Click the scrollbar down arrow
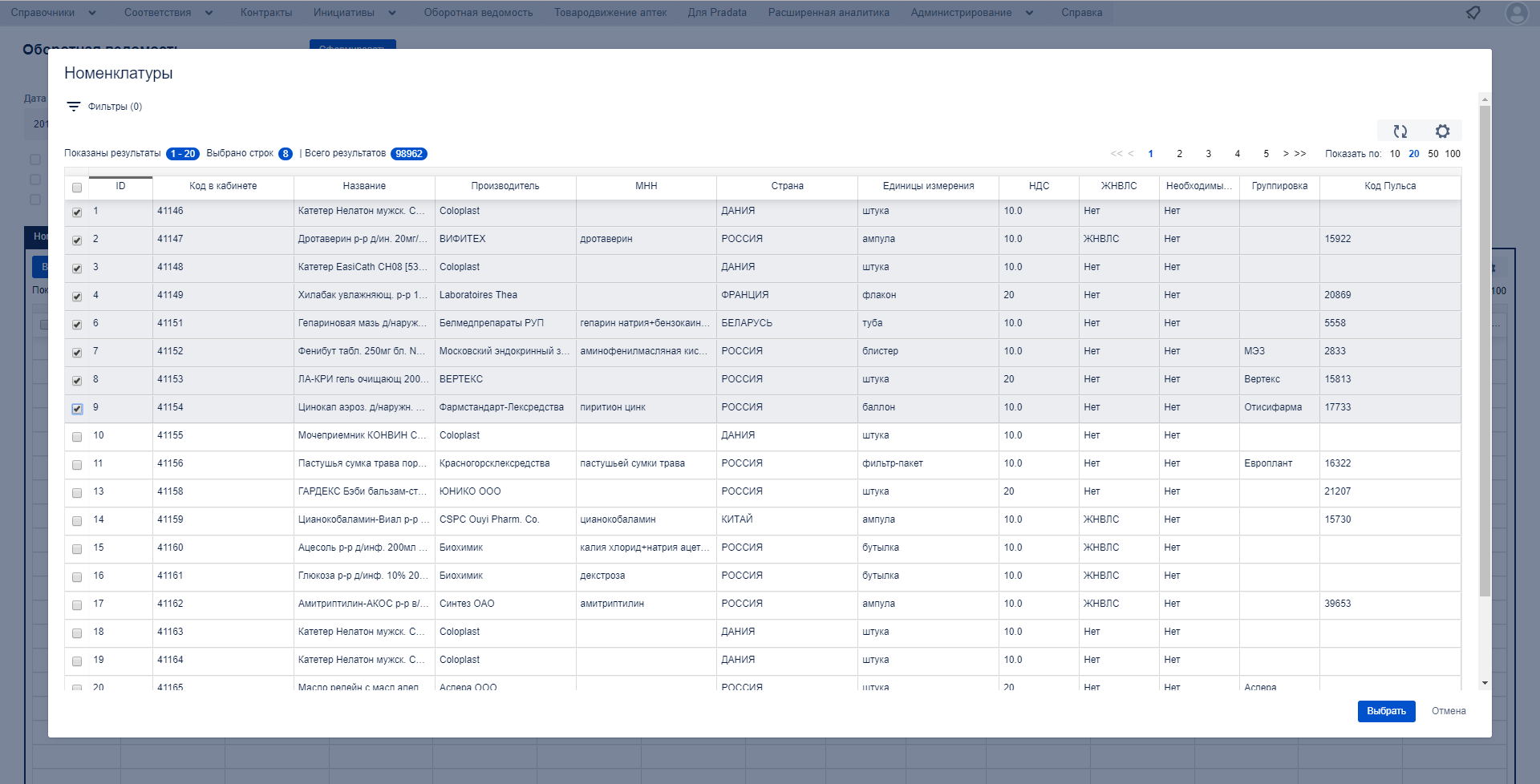This screenshot has height=784, width=1540. coord(1485,683)
